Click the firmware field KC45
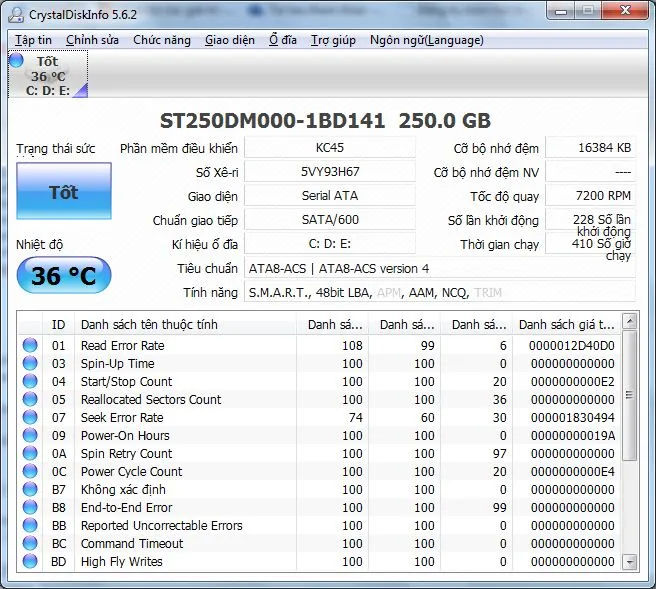The image size is (656, 589). pyautogui.click(x=330, y=148)
